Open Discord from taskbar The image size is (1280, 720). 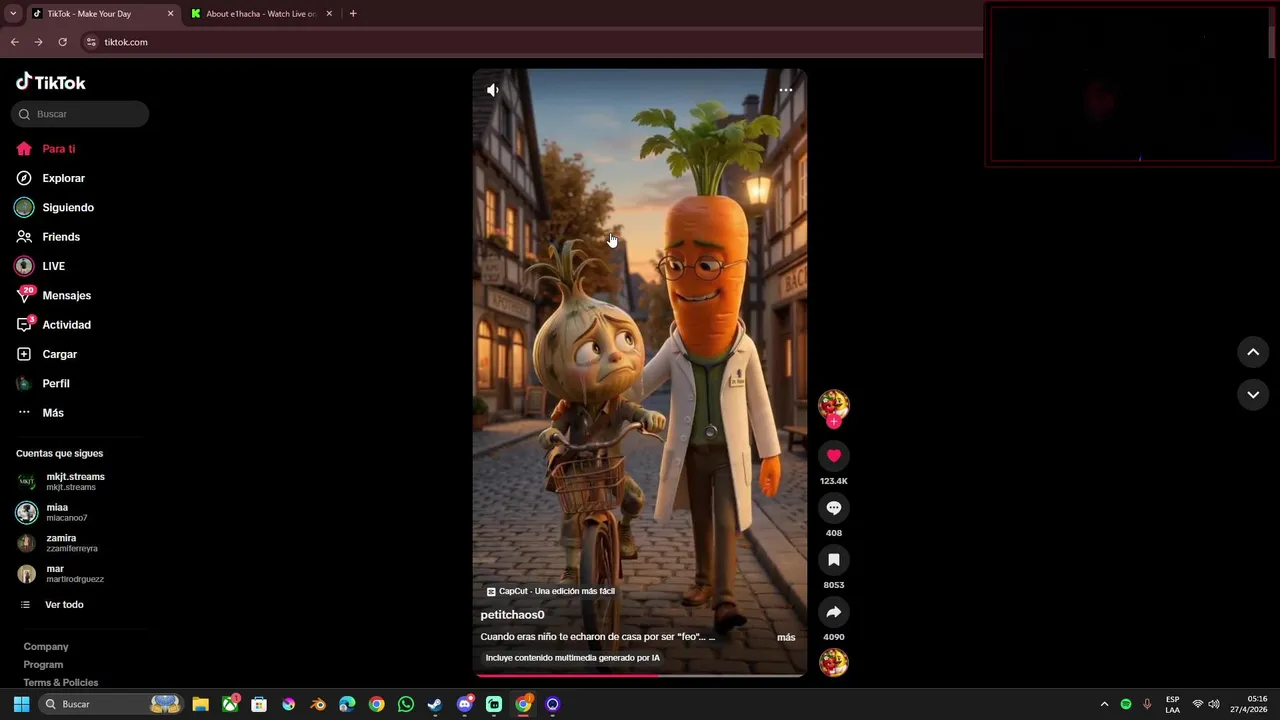click(464, 704)
